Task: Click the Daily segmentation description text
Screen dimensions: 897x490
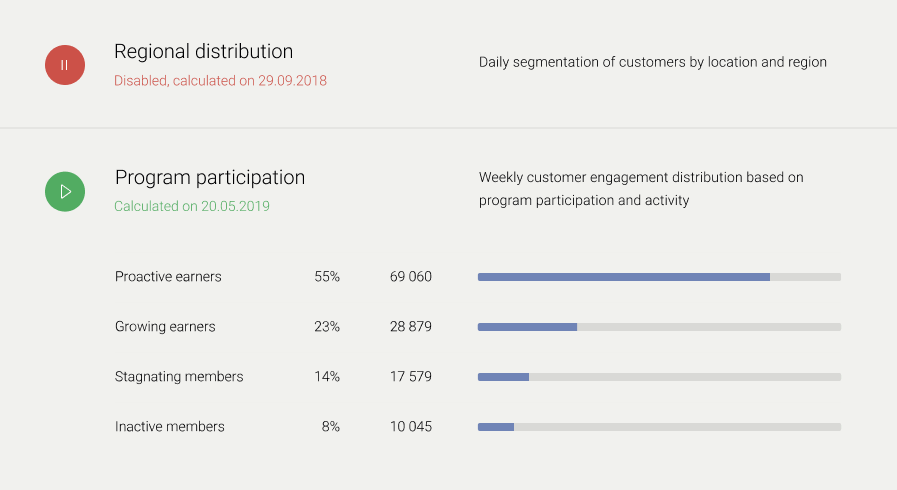Action: pos(652,62)
